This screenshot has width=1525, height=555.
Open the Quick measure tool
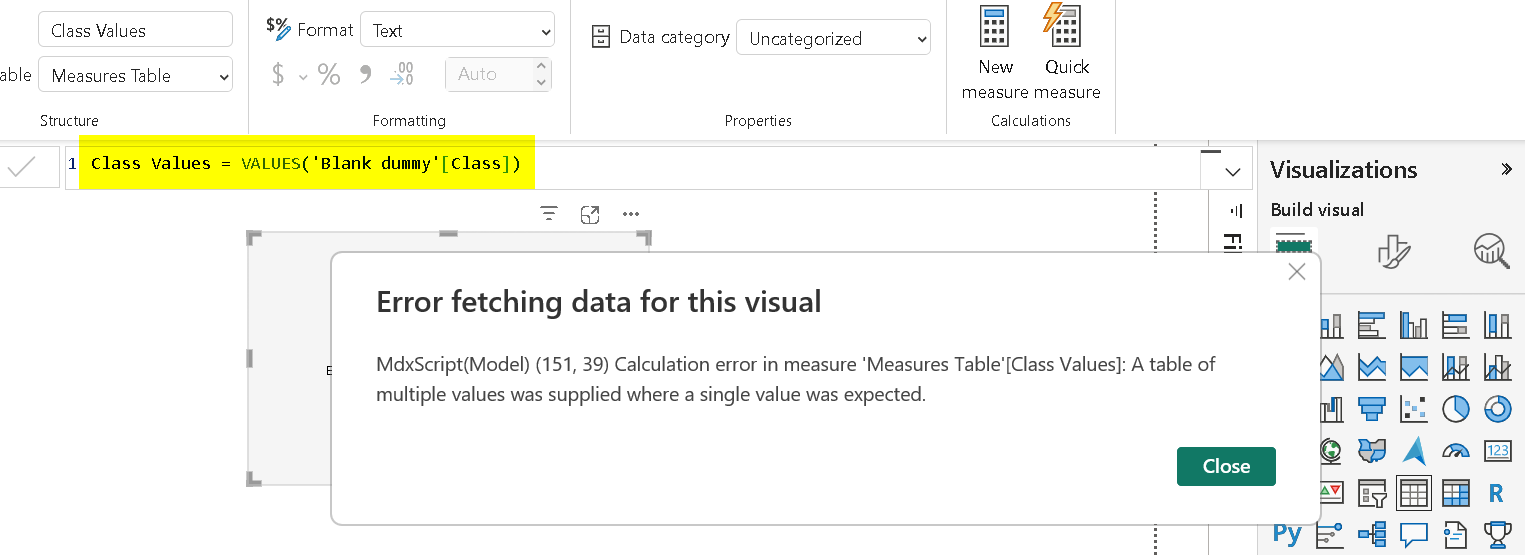tap(1066, 52)
